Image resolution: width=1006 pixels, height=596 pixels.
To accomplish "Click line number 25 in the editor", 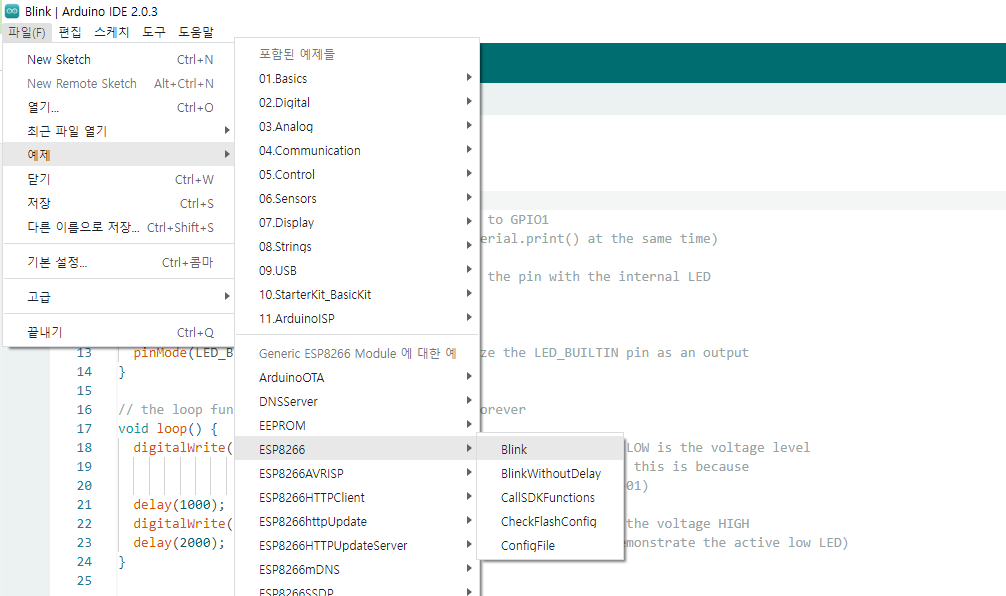I will (x=84, y=581).
